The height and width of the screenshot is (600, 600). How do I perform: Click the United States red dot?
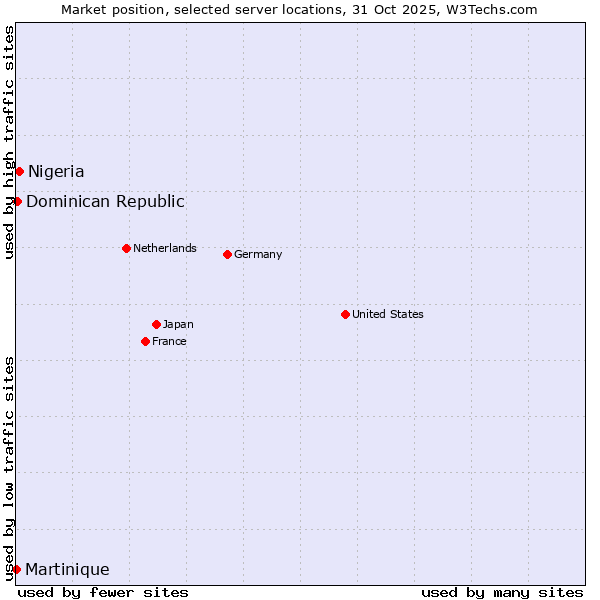coord(345,314)
